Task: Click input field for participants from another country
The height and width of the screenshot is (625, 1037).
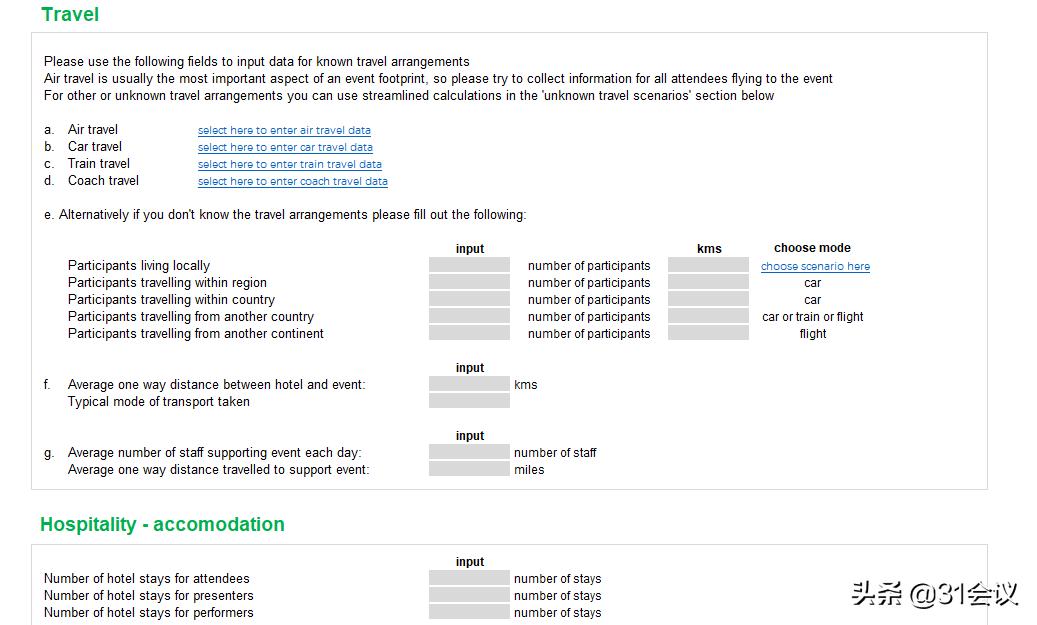Action: pyautogui.click(x=469, y=316)
